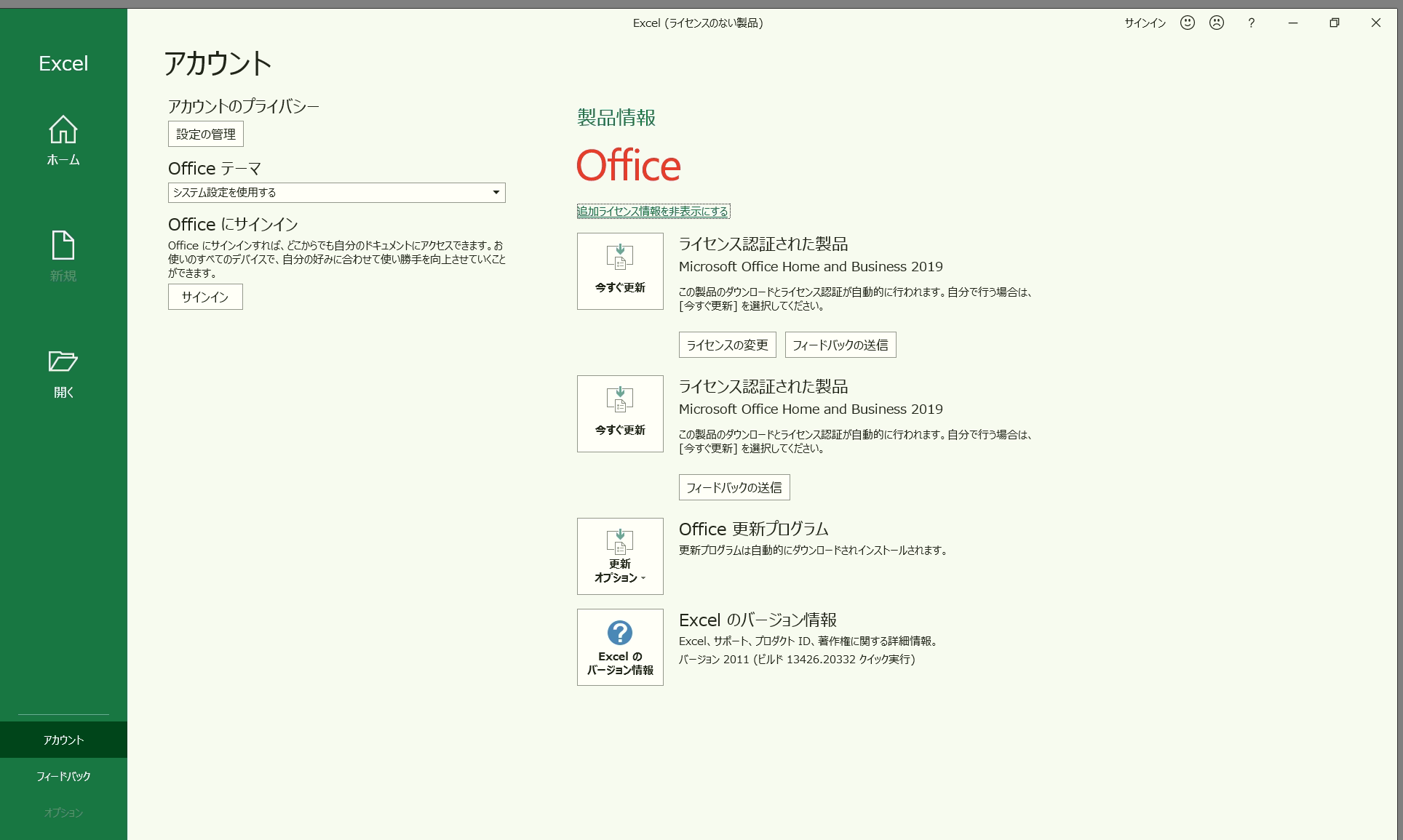Click the frowning feedback face icon
1403x840 pixels.
1217,23
